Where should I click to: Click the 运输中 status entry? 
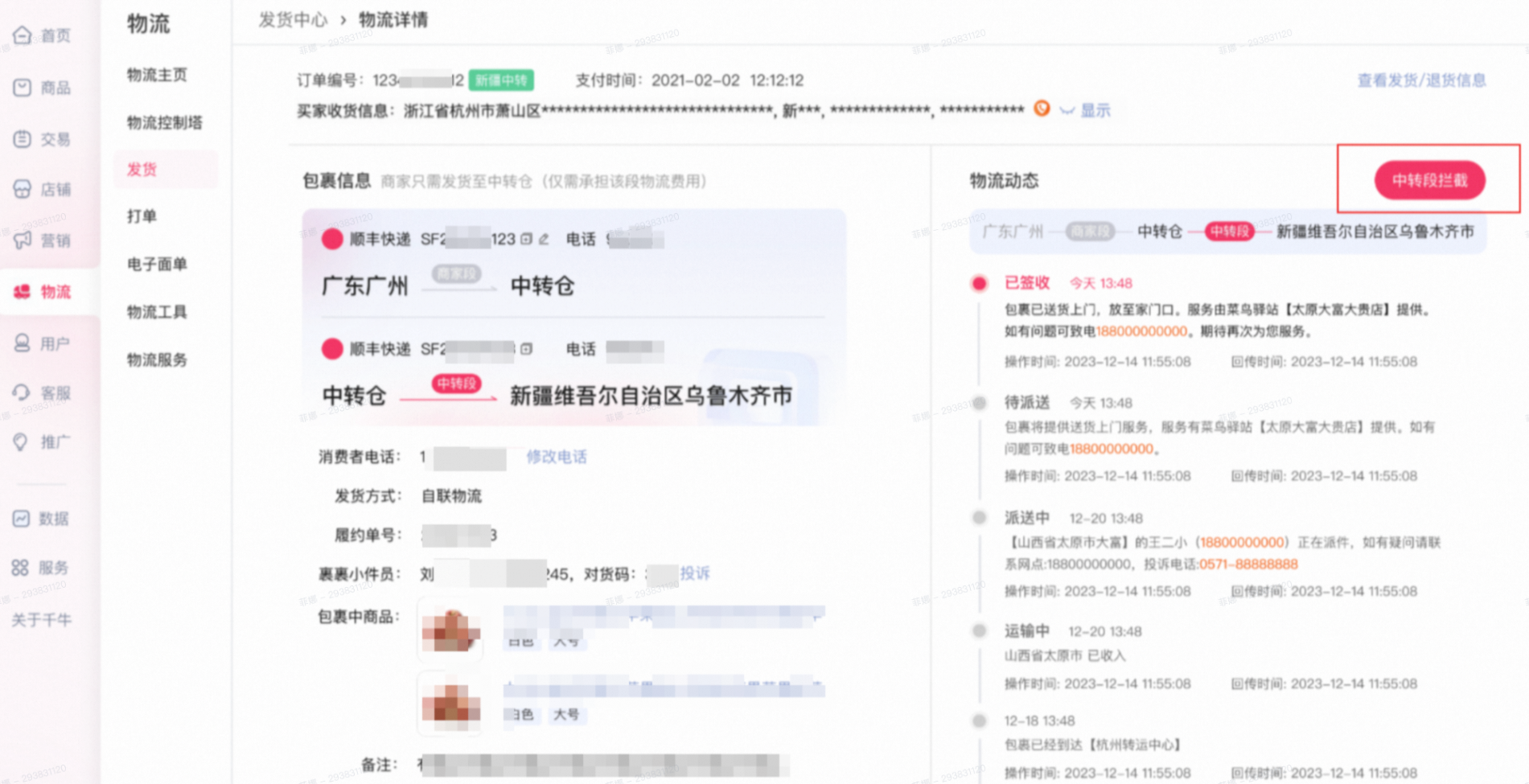(x=1027, y=631)
